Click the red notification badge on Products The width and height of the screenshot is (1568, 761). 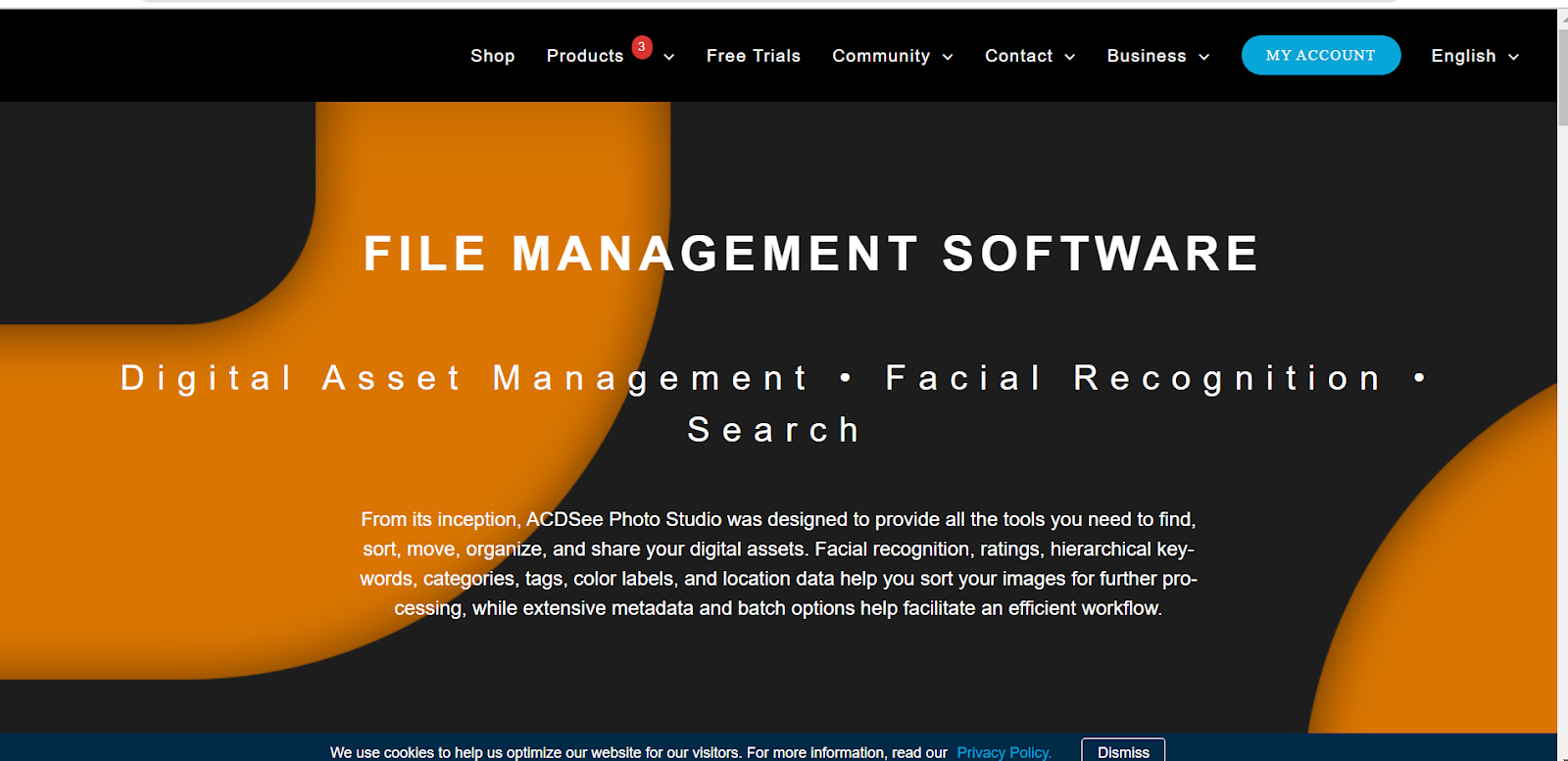pyautogui.click(x=642, y=47)
